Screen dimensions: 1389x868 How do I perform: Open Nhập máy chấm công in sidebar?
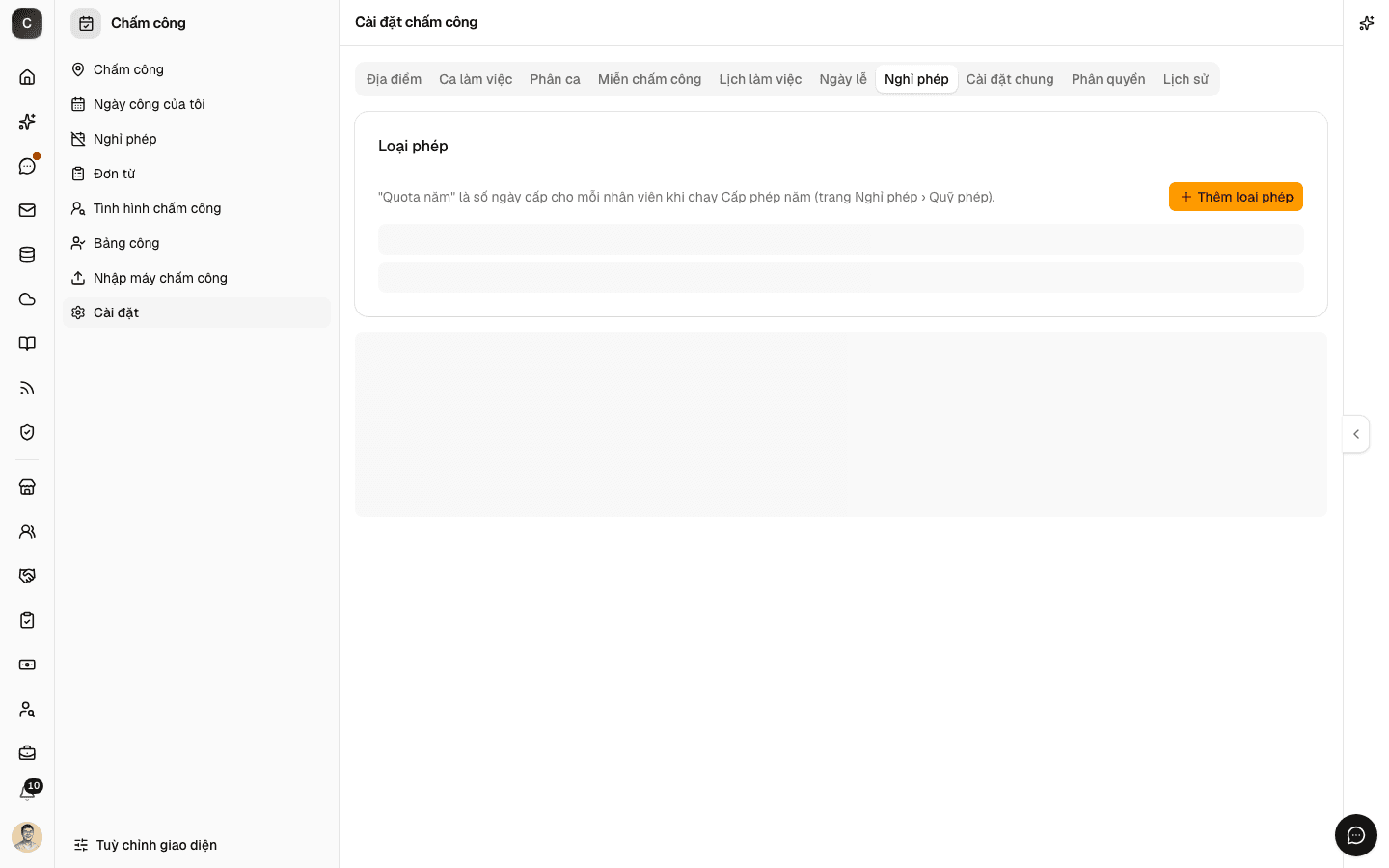point(197,278)
